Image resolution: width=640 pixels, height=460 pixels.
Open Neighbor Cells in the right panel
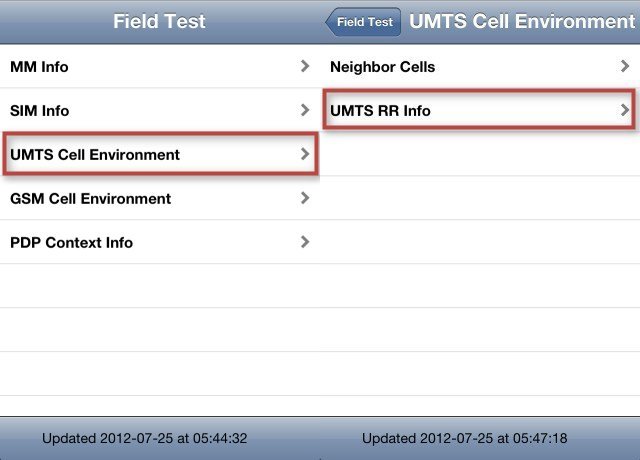[480, 66]
